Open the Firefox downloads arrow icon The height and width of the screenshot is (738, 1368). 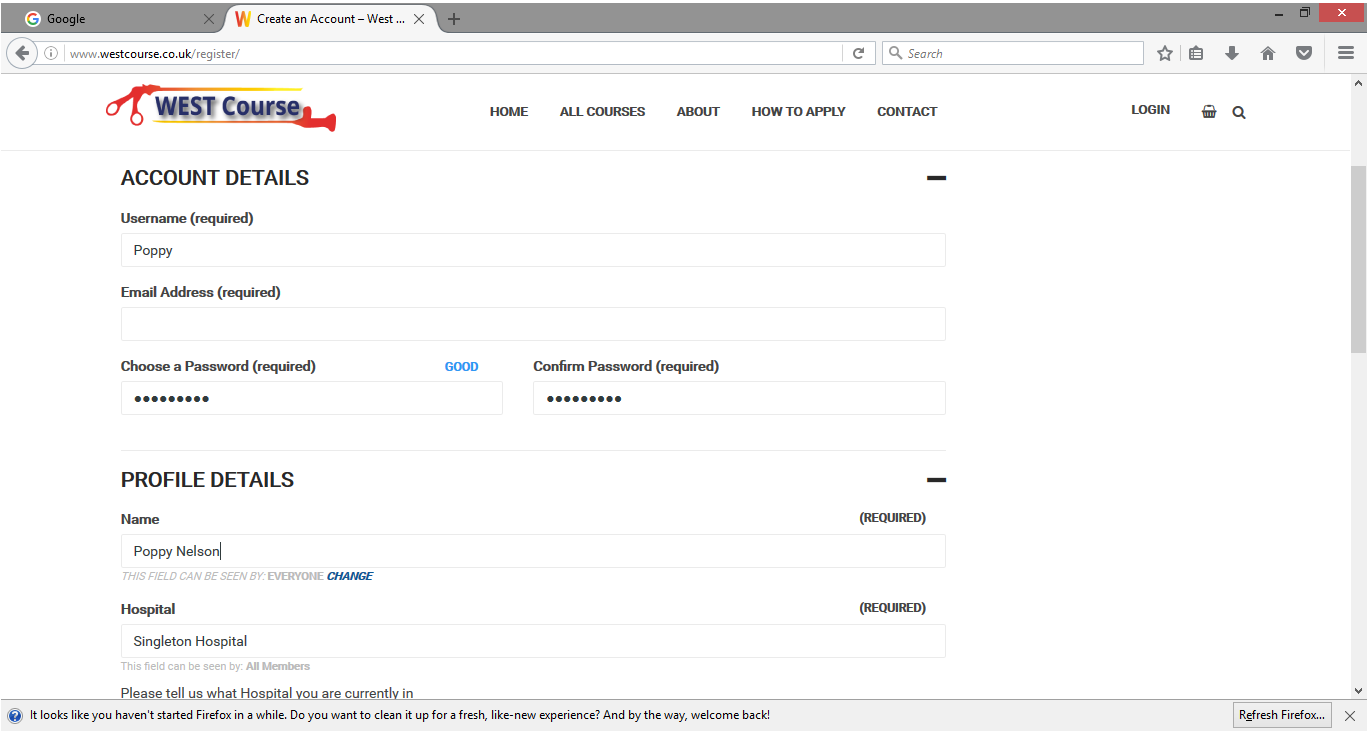tap(1232, 54)
